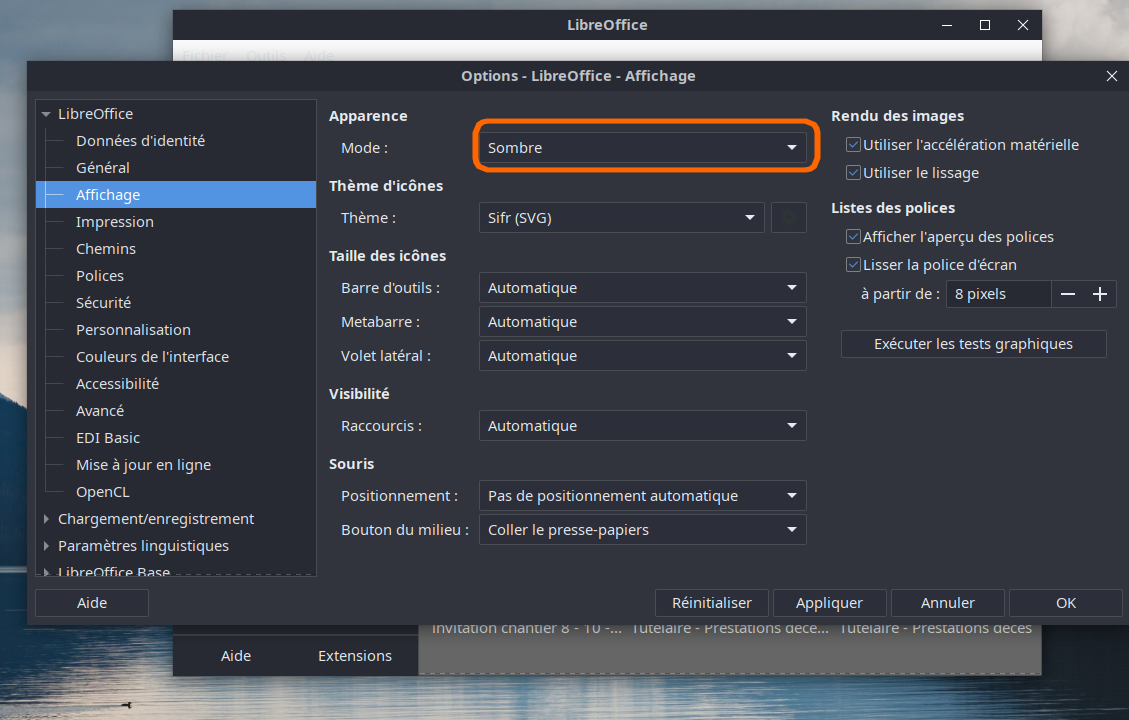Open the "Bouton du milieu" dropdown
This screenshot has height=720, width=1129.
(x=642, y=530)
